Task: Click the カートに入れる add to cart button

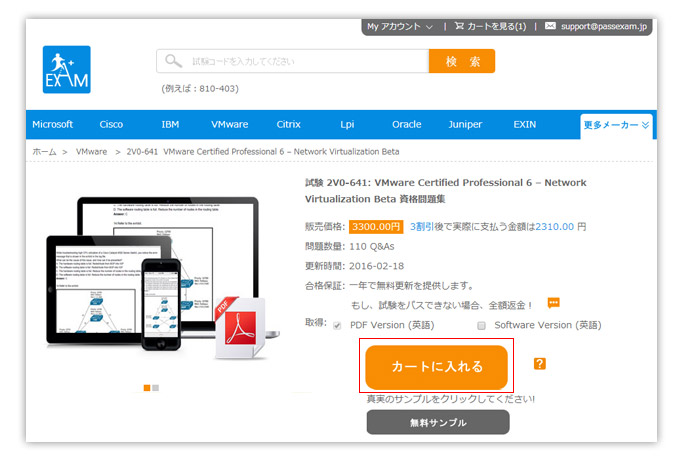Action: point(436,367)
